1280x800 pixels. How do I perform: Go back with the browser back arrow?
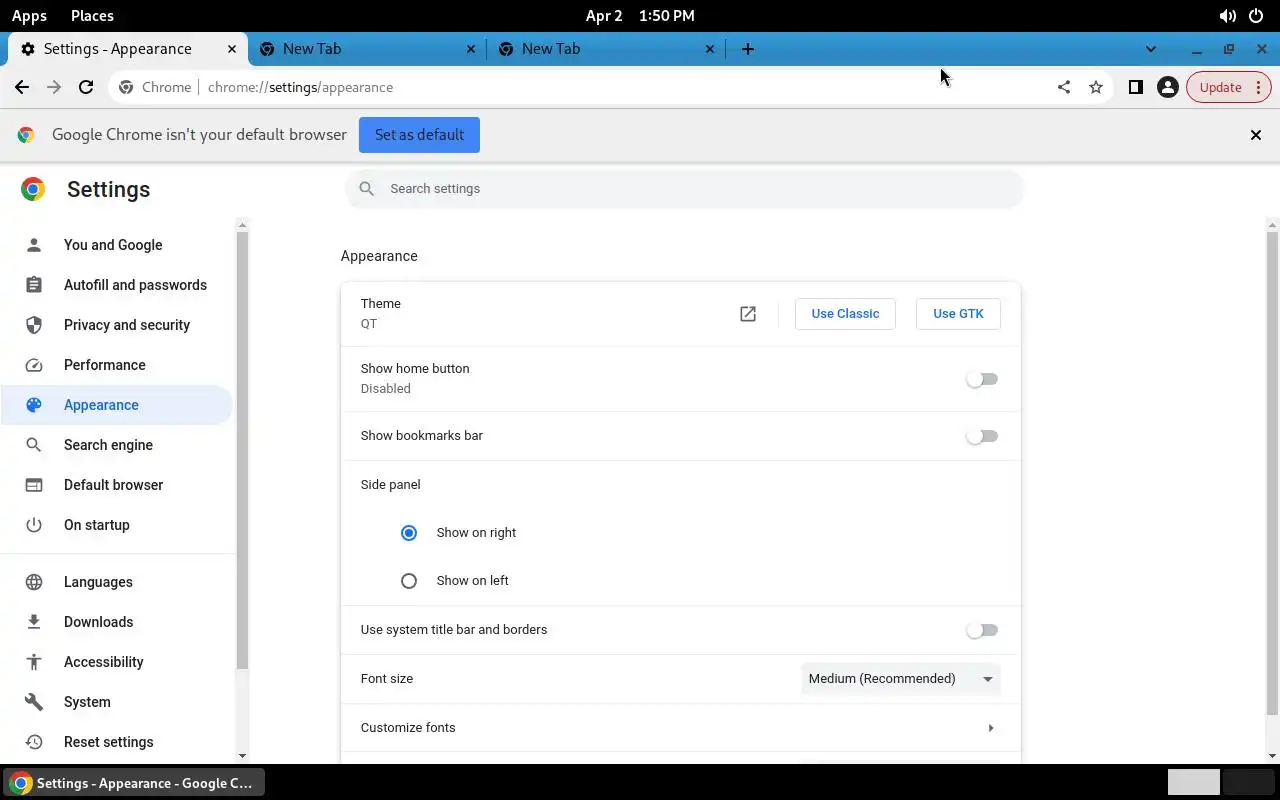(x=22, y=87)
